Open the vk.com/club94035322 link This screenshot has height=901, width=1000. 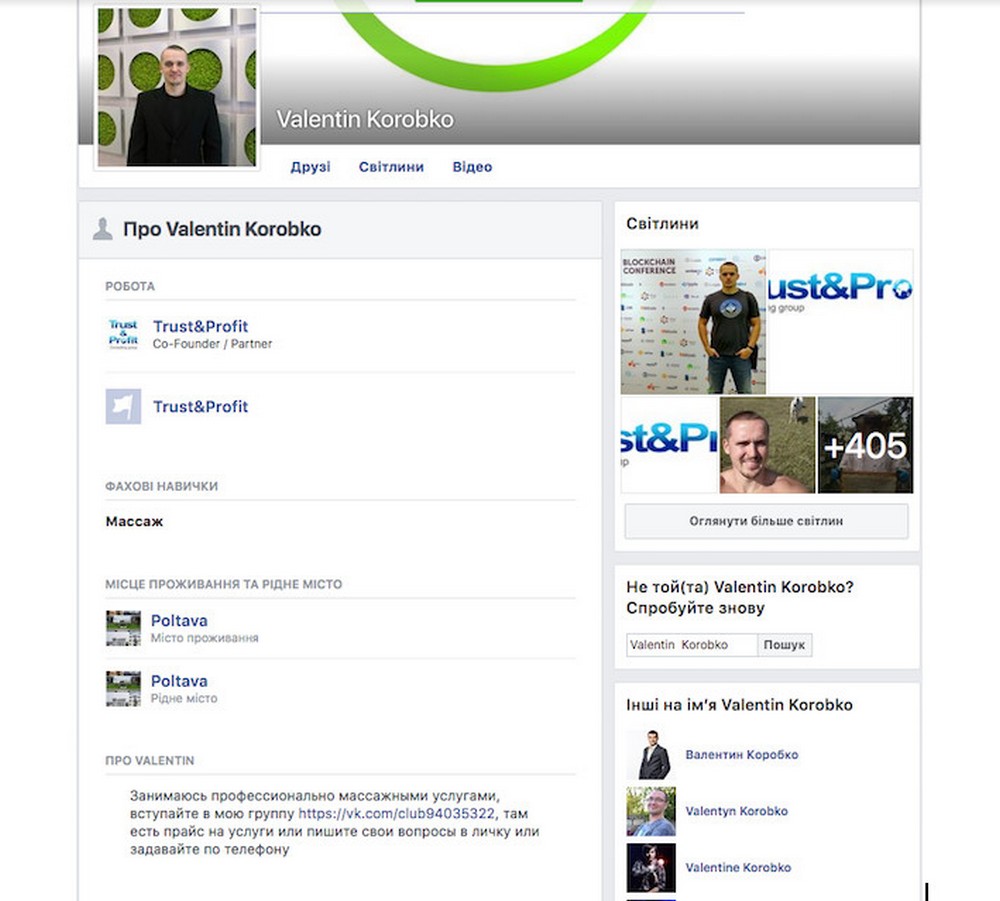[x=396, y=814]
